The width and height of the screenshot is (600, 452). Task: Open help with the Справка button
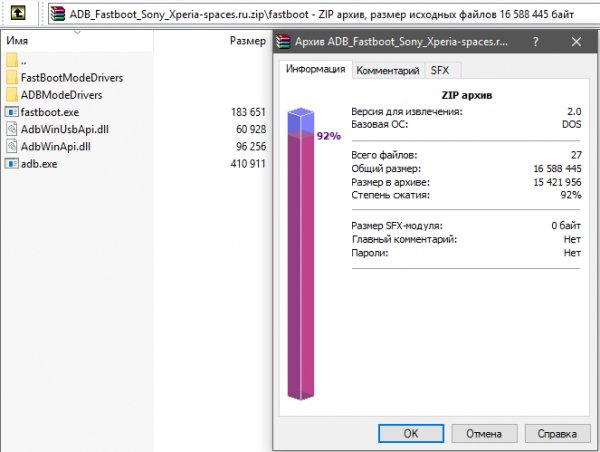pos(557,433)
